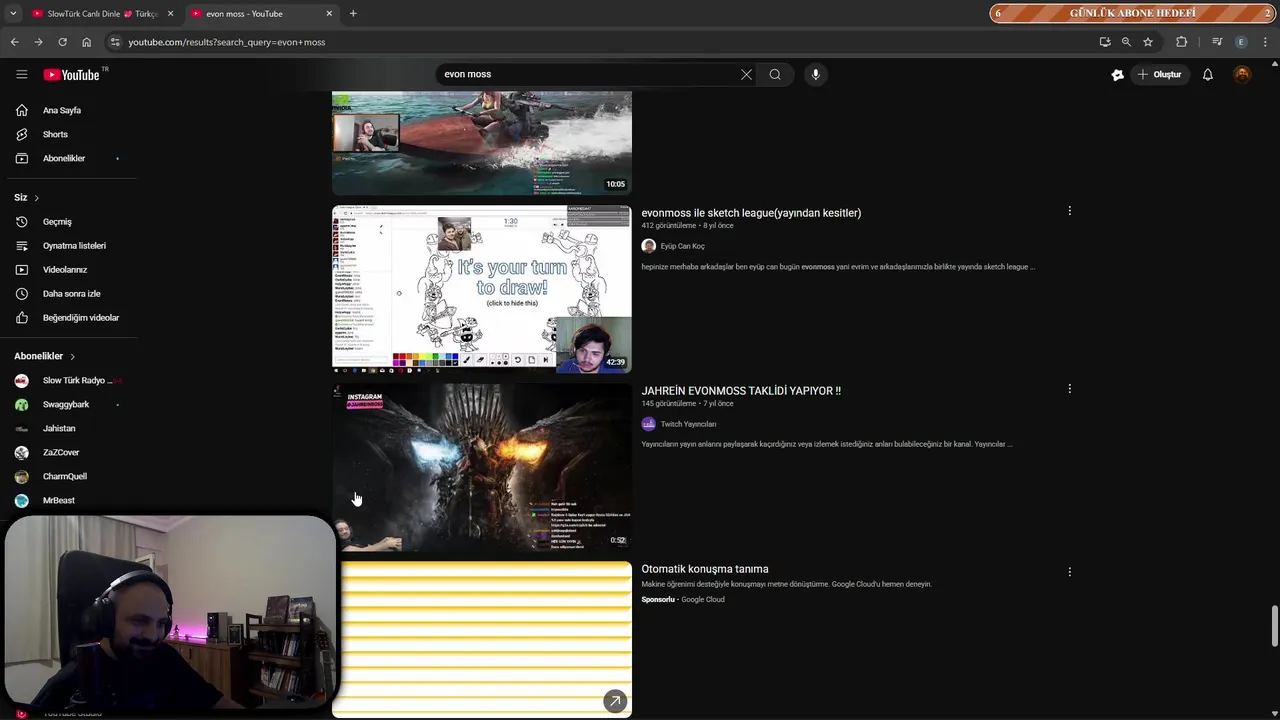Click the browser home button
Image resolution: width=1280 pixels, height=720 pixels.
[87, 42]
